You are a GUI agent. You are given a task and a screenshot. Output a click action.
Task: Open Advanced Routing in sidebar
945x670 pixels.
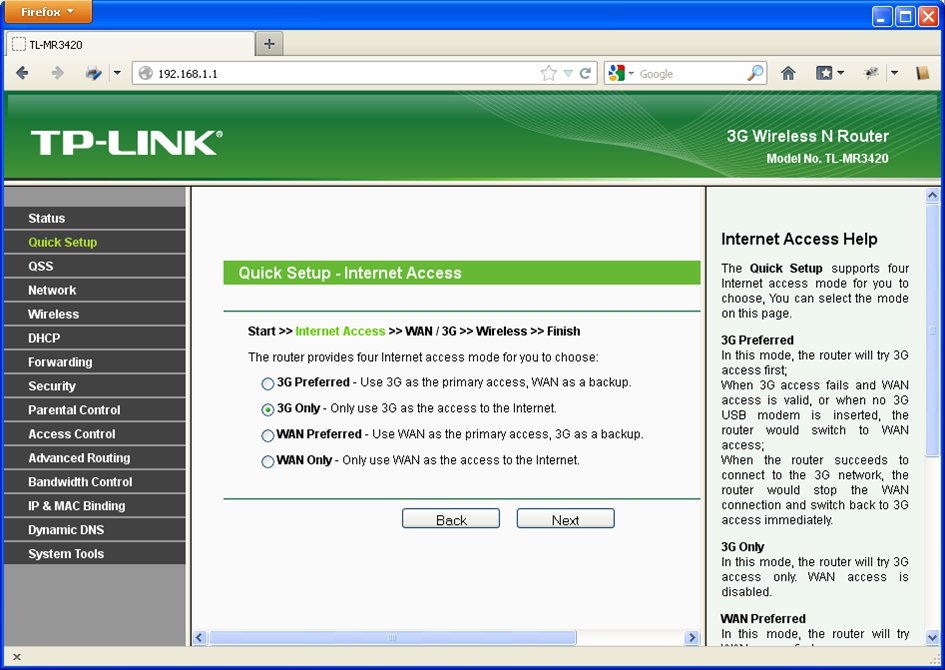click(x=95, y=458)
